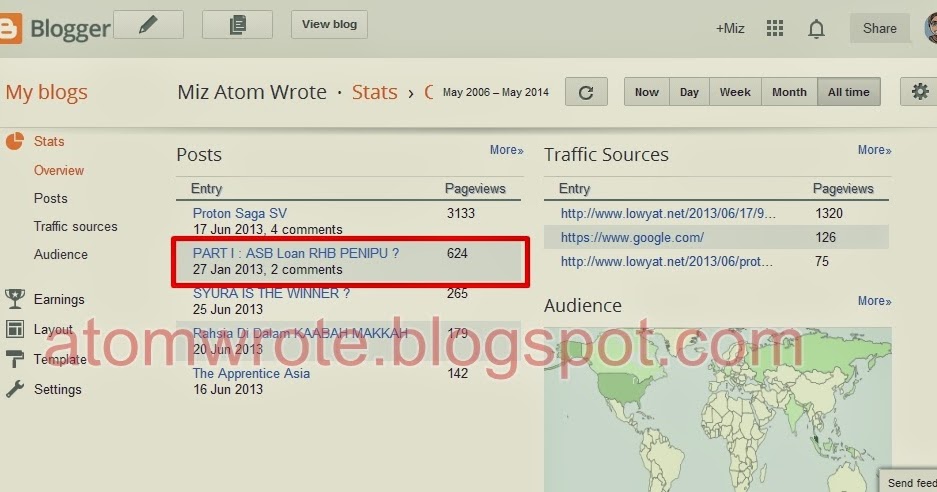Click the Layout grid icon
937x492 pixels.
point(15,329)
